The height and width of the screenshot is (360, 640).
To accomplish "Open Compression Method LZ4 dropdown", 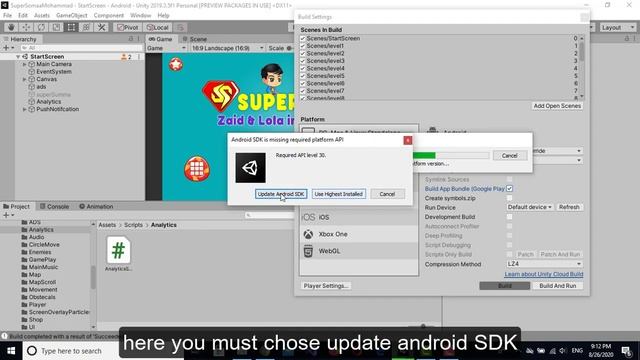I will pyautogui.click(x=544, y=264).
